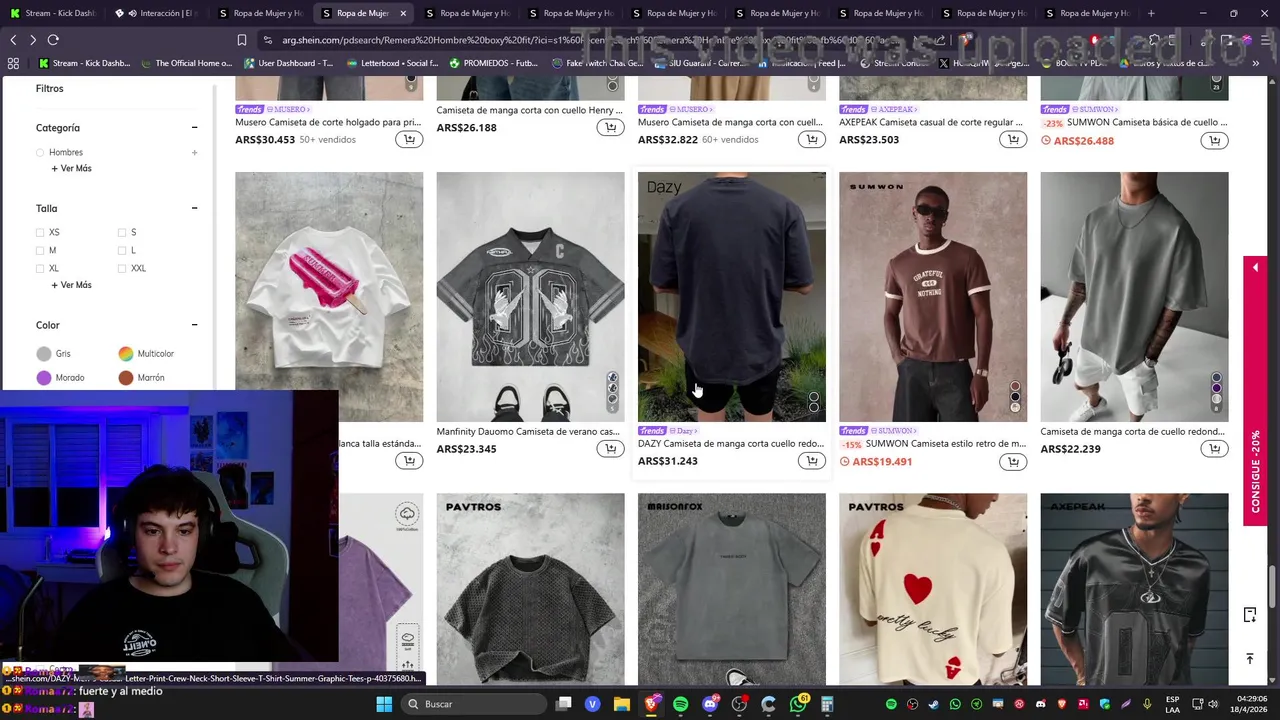Check the XL size filter

click(x=40, y=268)
